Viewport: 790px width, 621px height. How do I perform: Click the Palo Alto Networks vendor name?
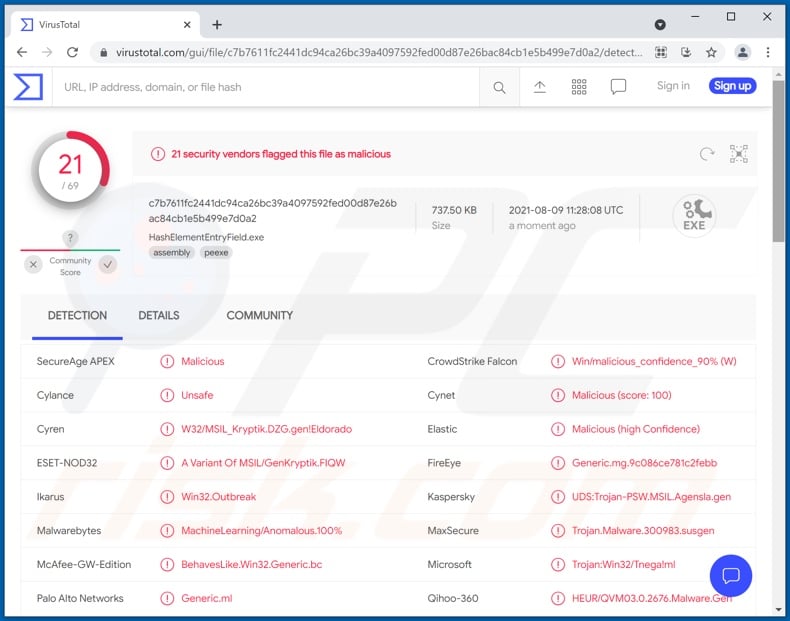(80, 598)
